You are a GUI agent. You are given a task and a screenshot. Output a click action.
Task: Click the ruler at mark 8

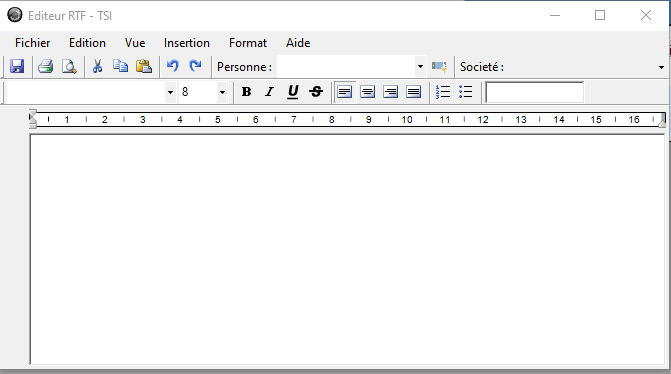[331, 120]
